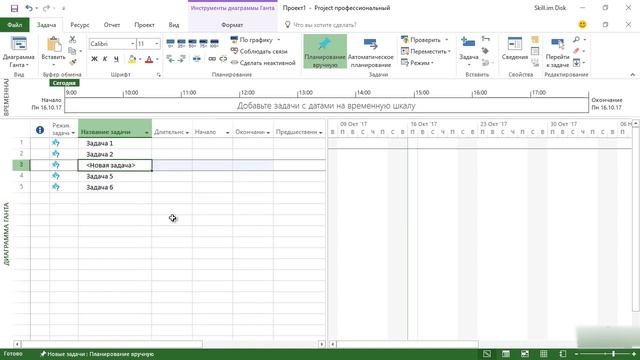Redo the last action

[x=46, y=8]
